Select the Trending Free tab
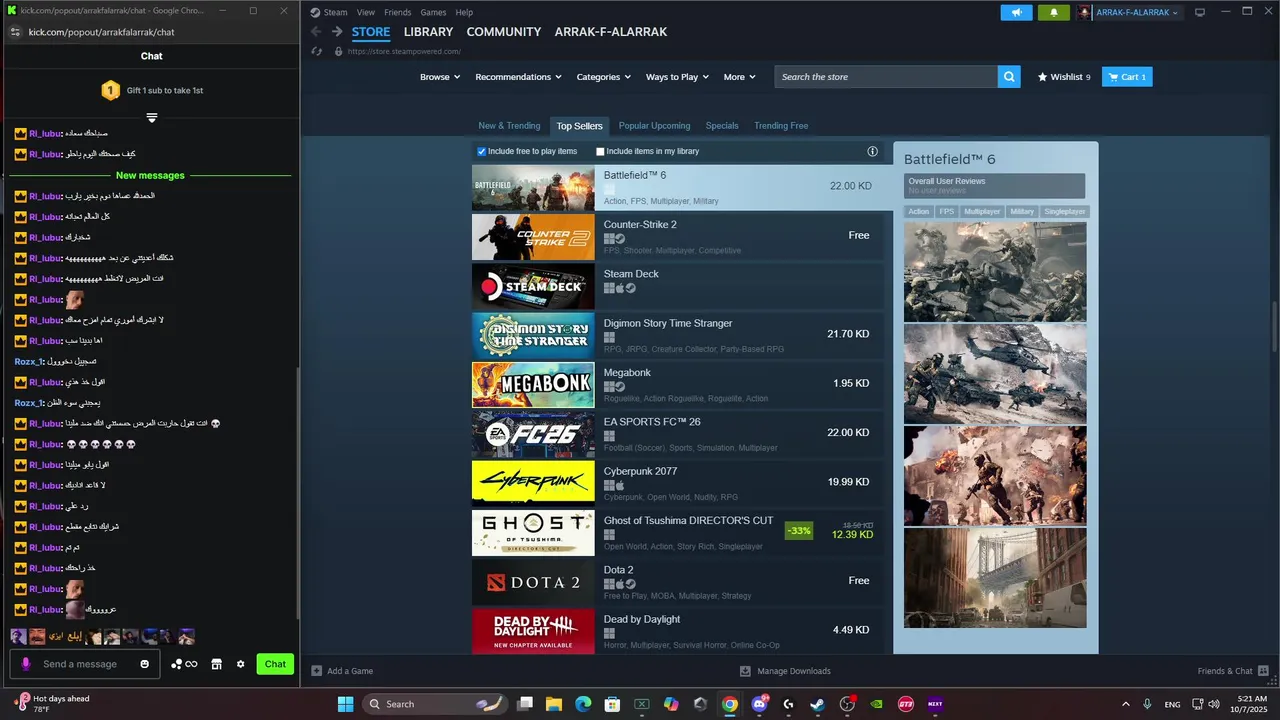The image size is (1280, 720). tap(781, 126)
